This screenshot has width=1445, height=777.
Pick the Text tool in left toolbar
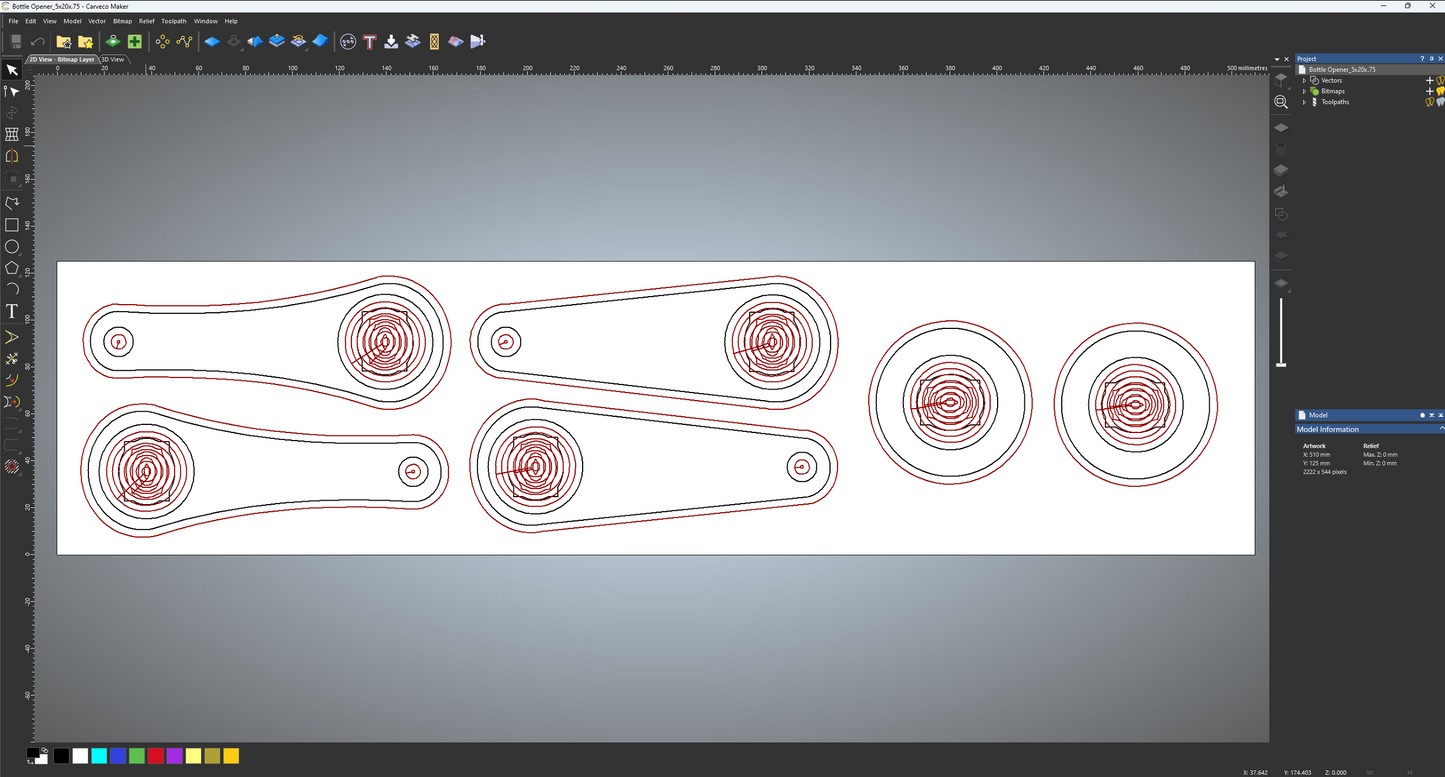(x=12, y=312)
